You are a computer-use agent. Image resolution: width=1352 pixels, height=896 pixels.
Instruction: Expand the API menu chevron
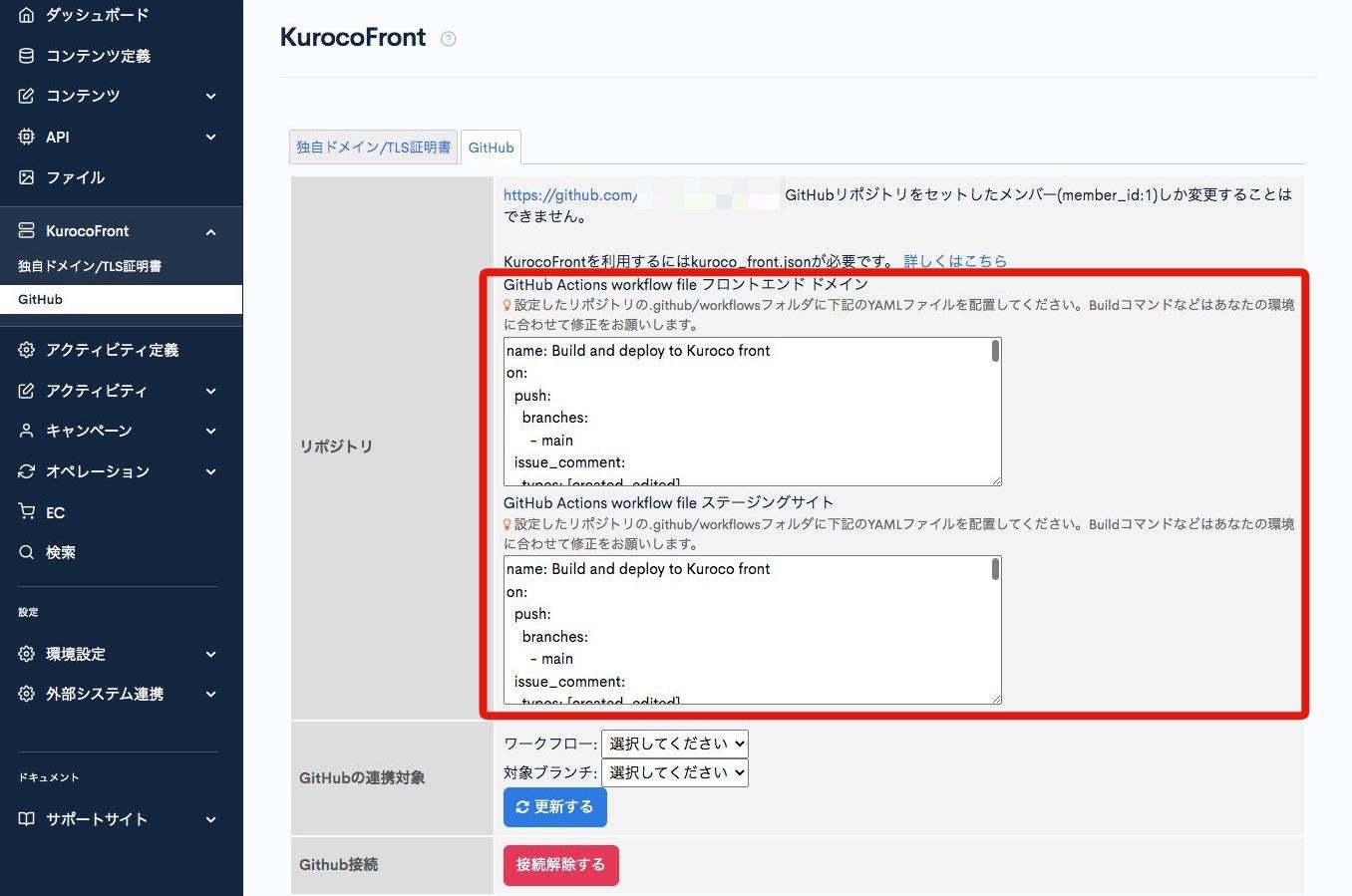(210, 137)
